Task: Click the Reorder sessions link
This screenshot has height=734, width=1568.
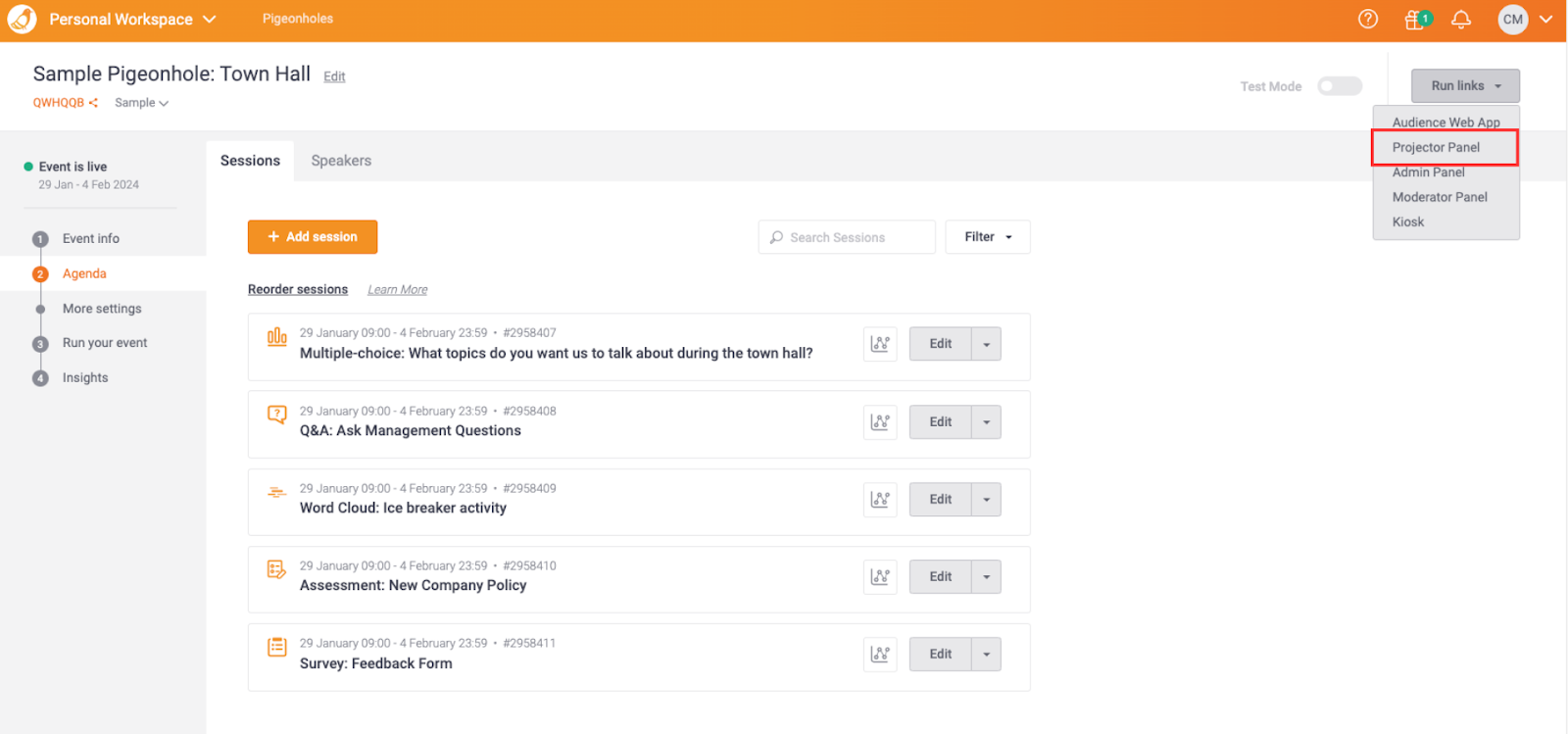Action: [298, 289]
